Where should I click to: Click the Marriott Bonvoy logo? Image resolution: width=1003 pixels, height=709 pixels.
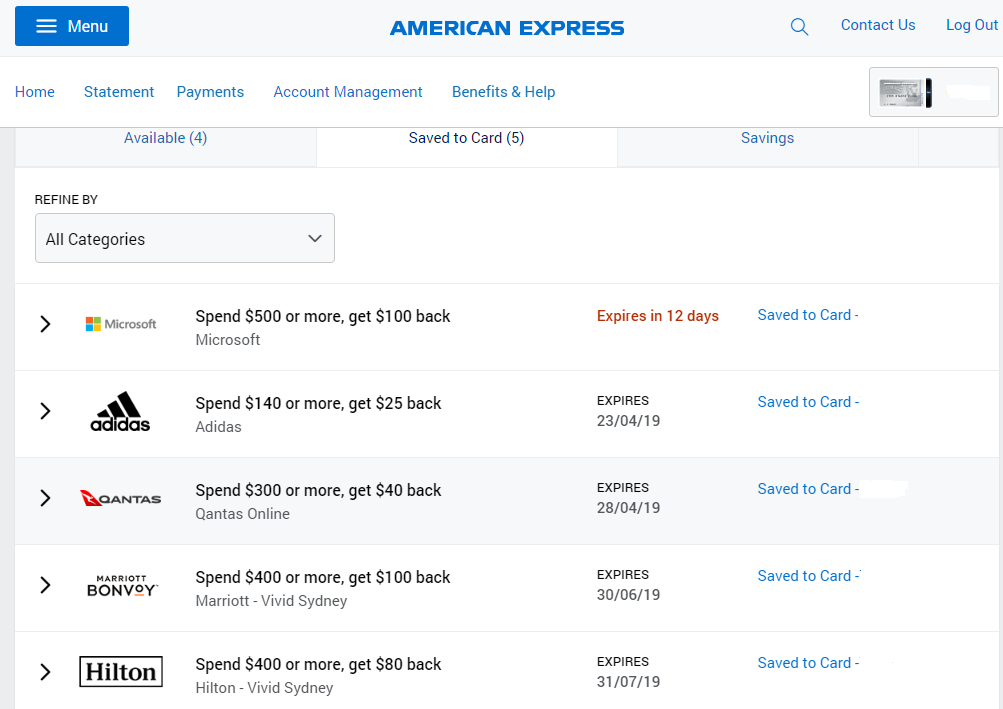click(x=122, y=586)
